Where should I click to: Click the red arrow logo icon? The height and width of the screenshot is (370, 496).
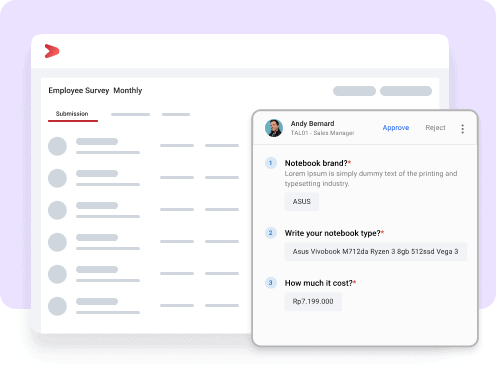pos(52,51)
